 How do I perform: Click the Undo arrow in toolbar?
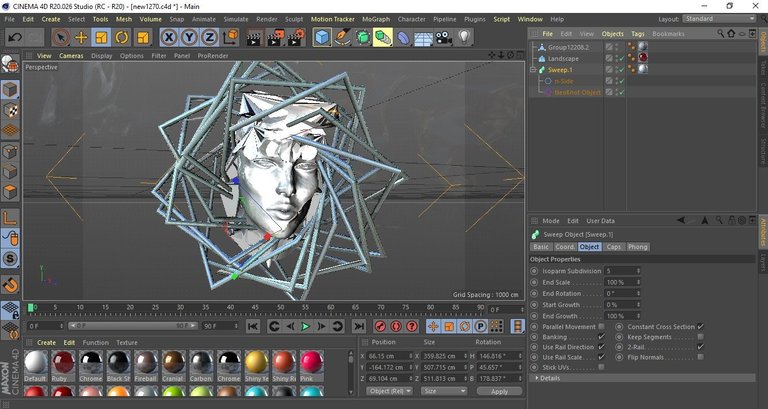pyautogui.click(x=15, y=38)
